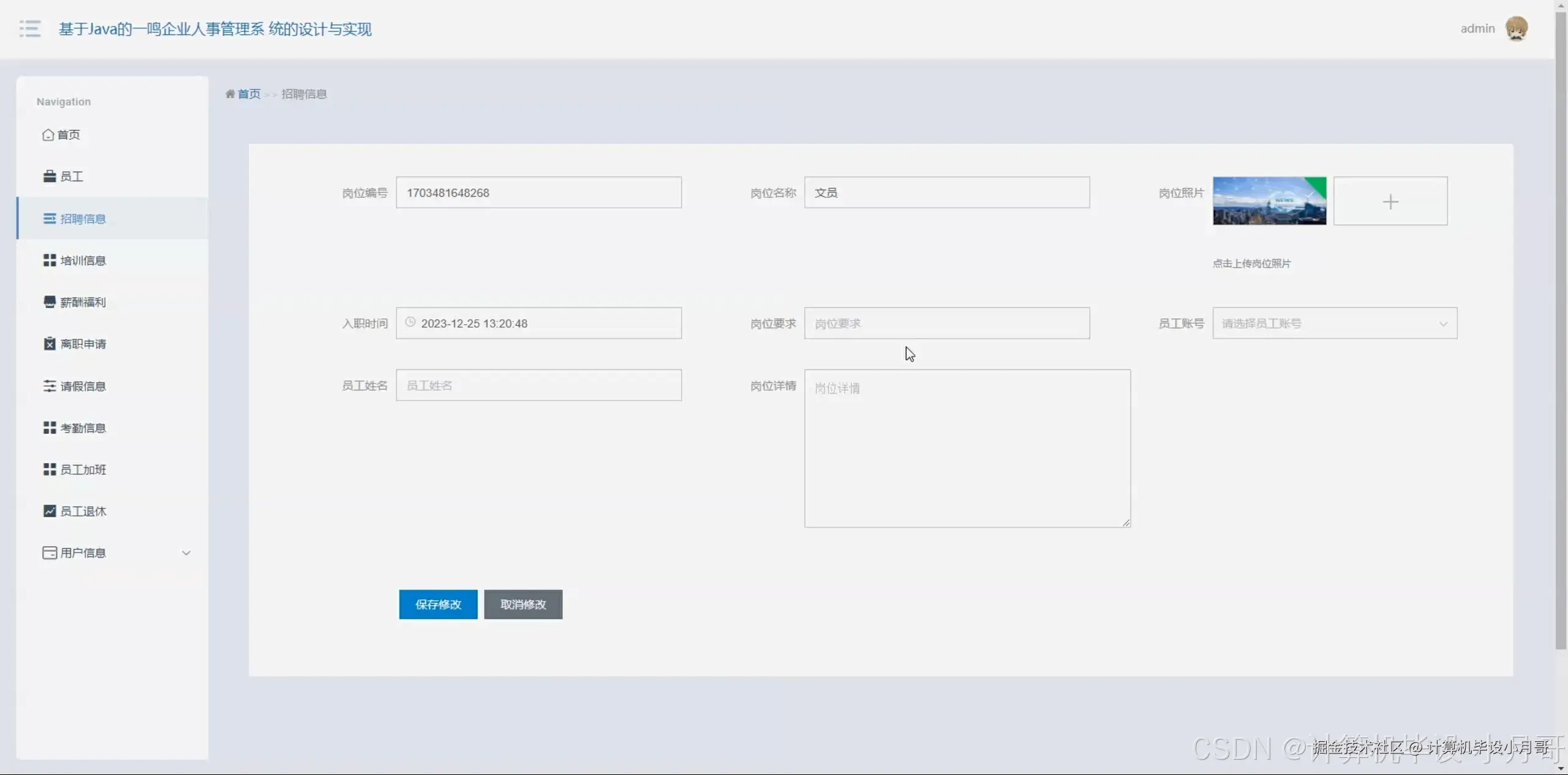Click plus box to upload 岗位照片

click(1390, 201)
